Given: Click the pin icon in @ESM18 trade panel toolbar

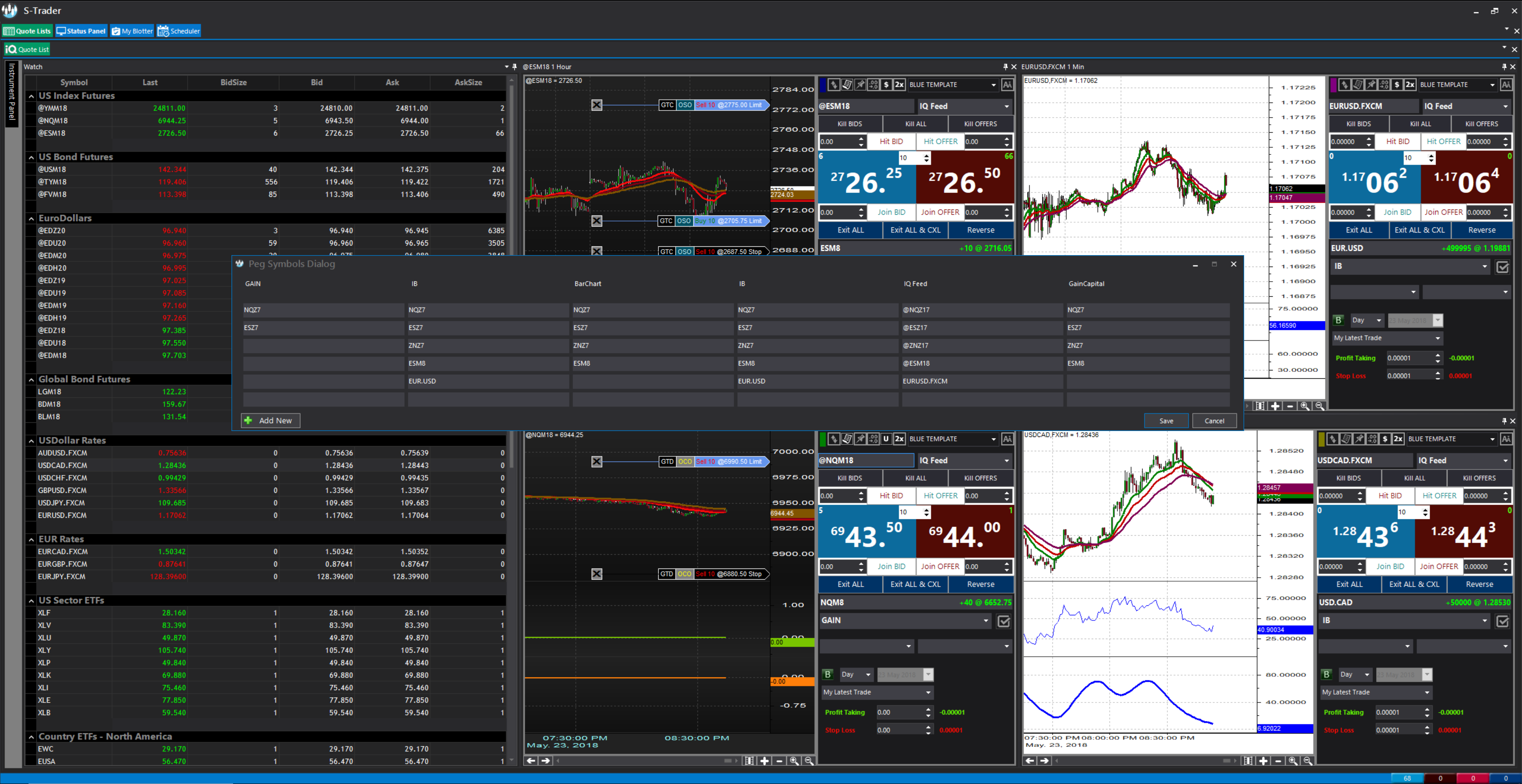Looking at the screenshot, I should tap(860, 84).
